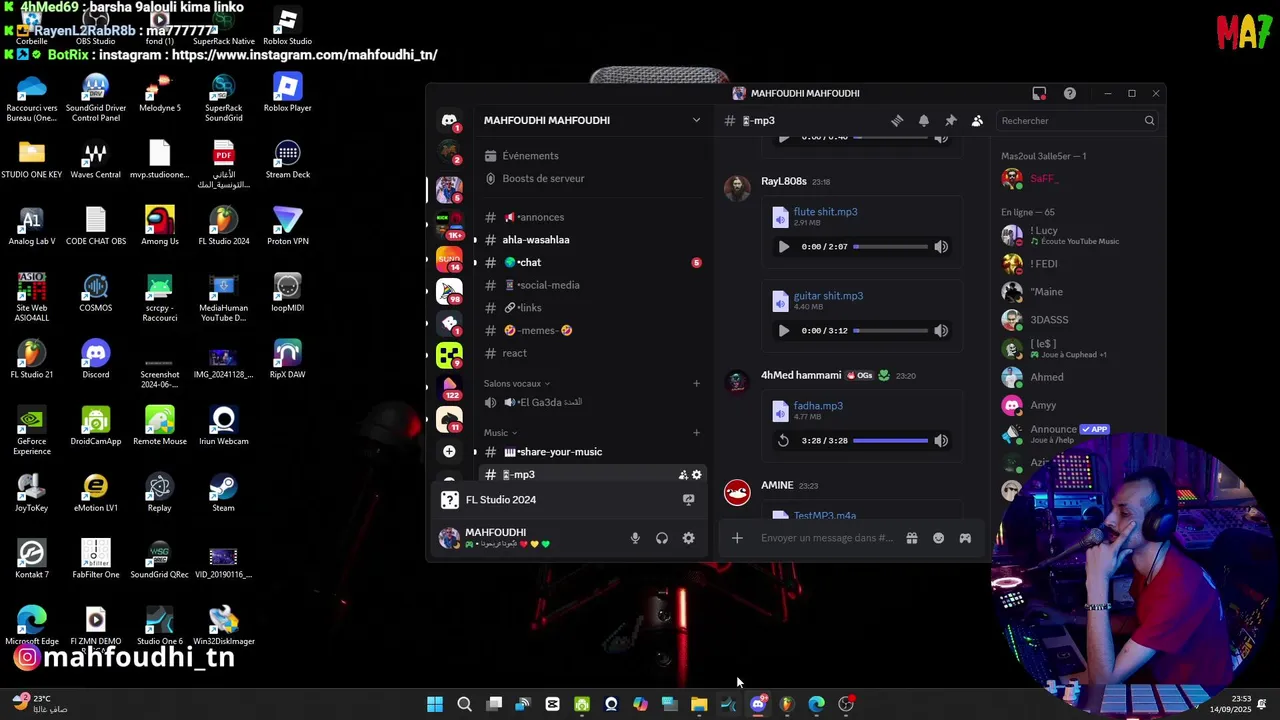Open Kontakt 7 desktop icon
1280x720 pixels.
pos(31,560)
